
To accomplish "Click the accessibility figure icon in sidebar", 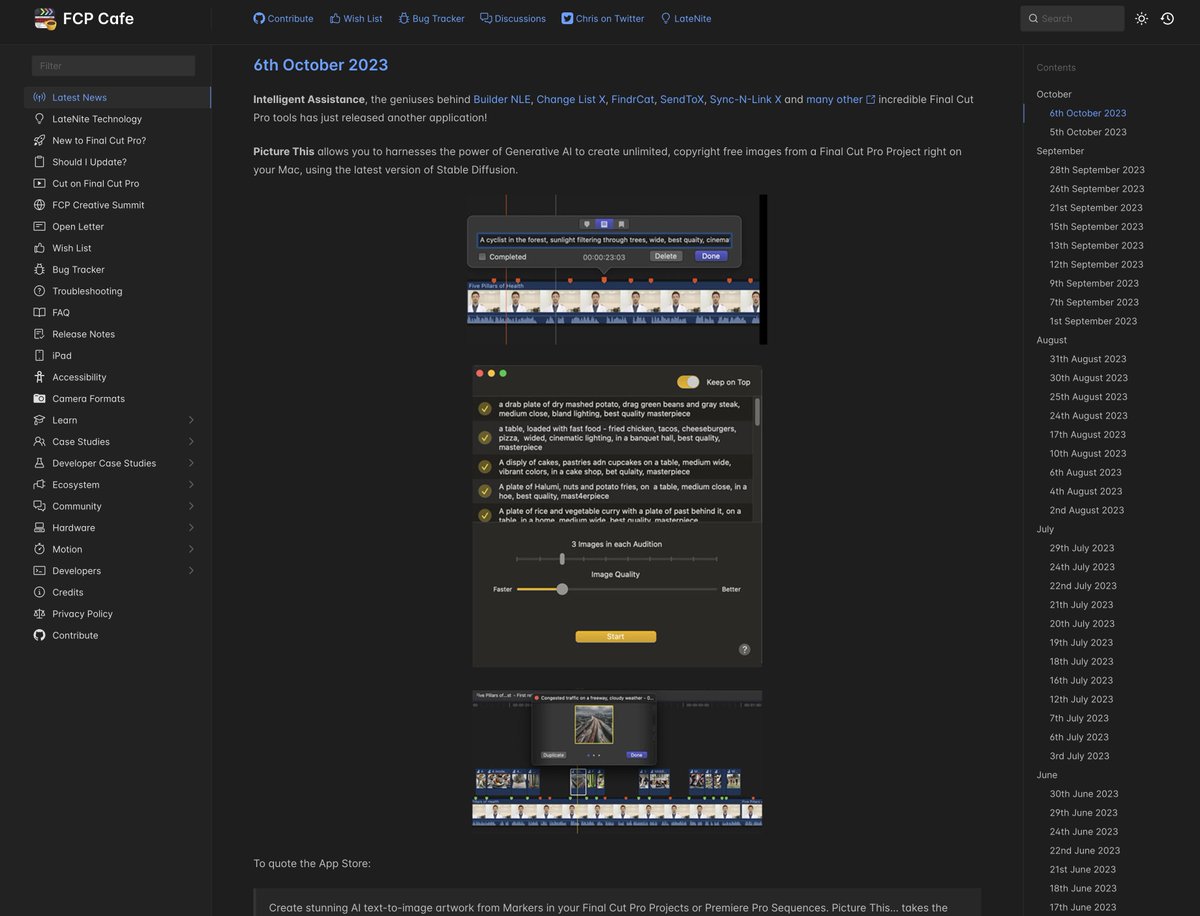I will 39,377.
